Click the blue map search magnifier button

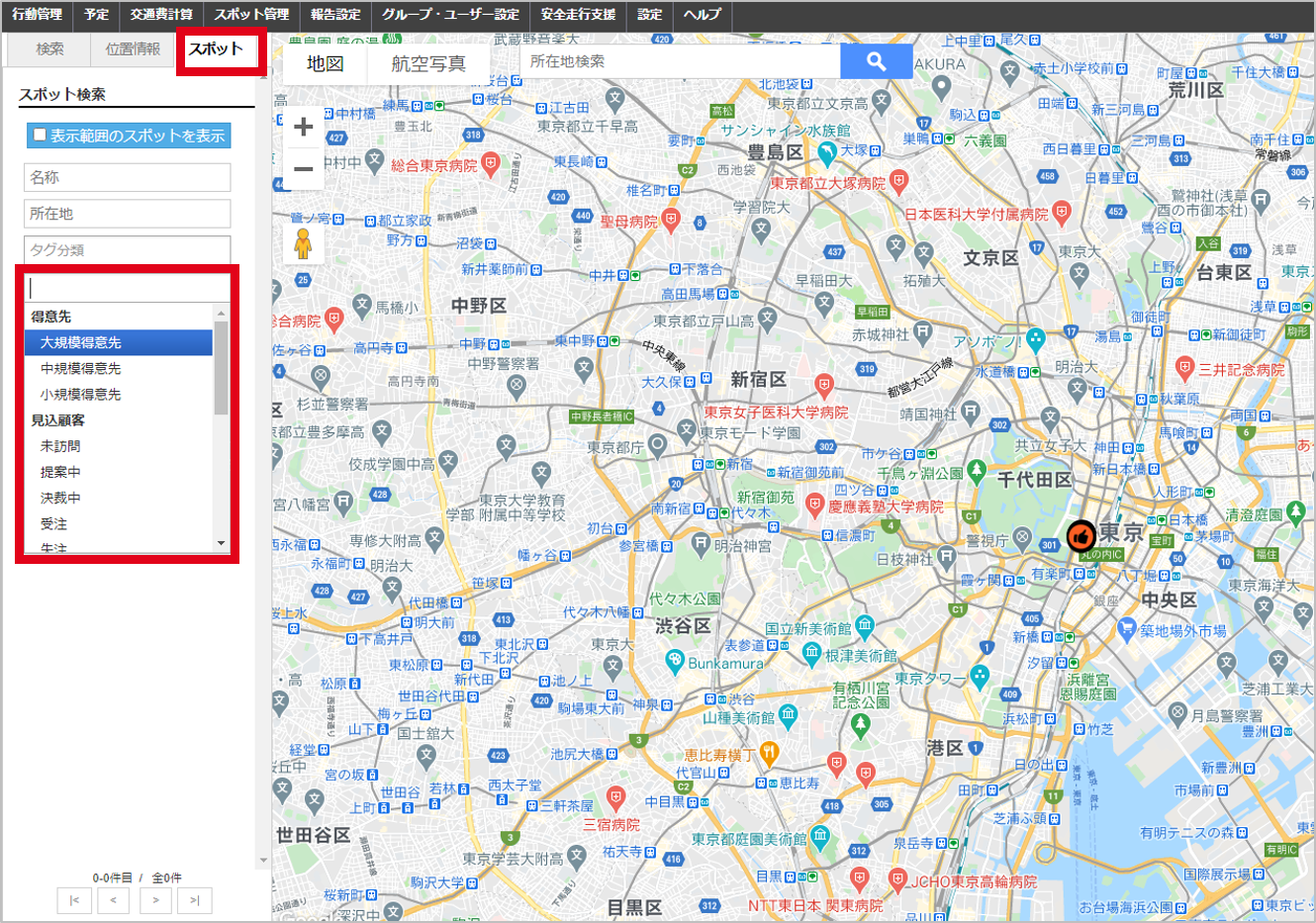pyautogui.click(x=876, y=61)
